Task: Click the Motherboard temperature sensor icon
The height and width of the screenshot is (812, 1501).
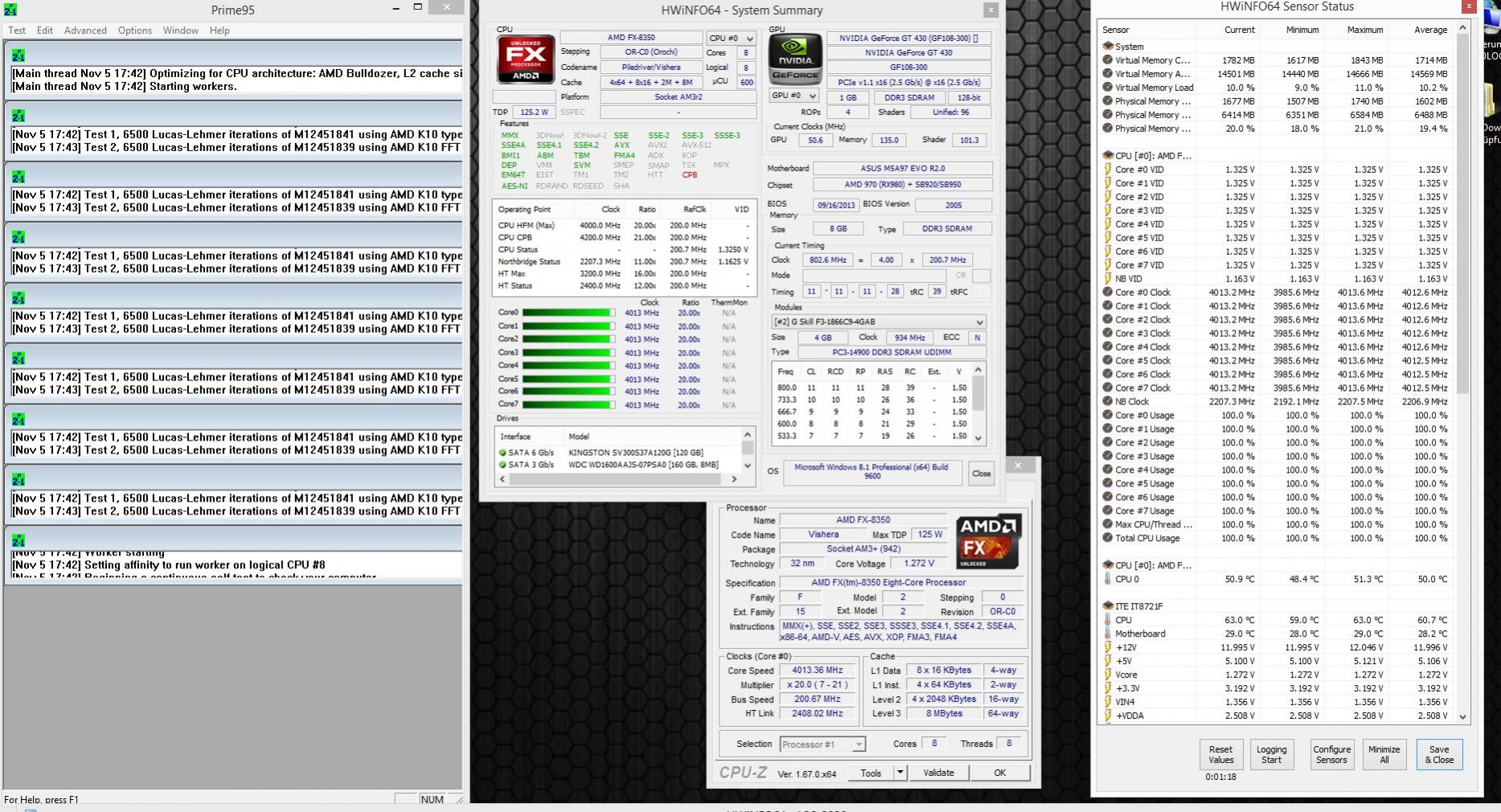Action: tap(1107, 634)
